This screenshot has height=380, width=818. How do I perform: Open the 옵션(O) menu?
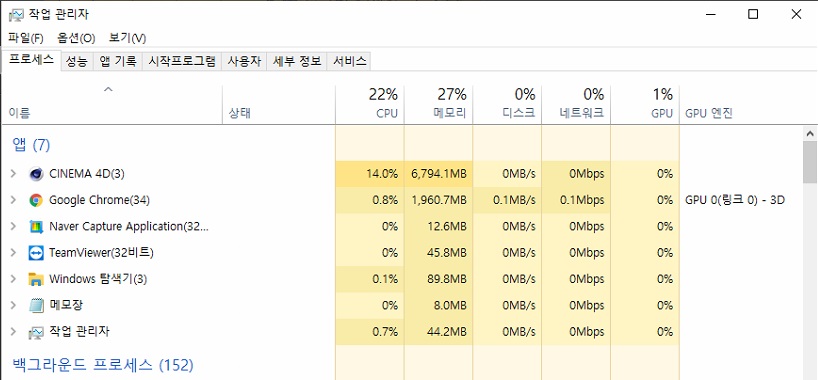pyautogui.click(x=76, y=38)
